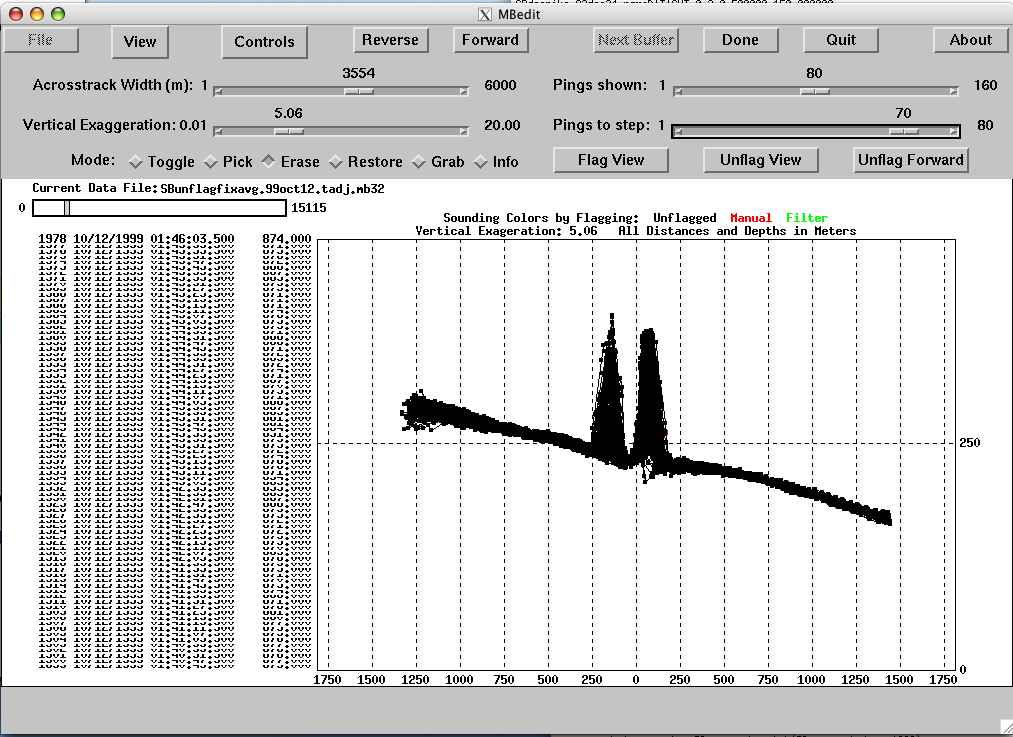Click the red 'Manual' legend label
The image size is (1013, 737).
751,218
